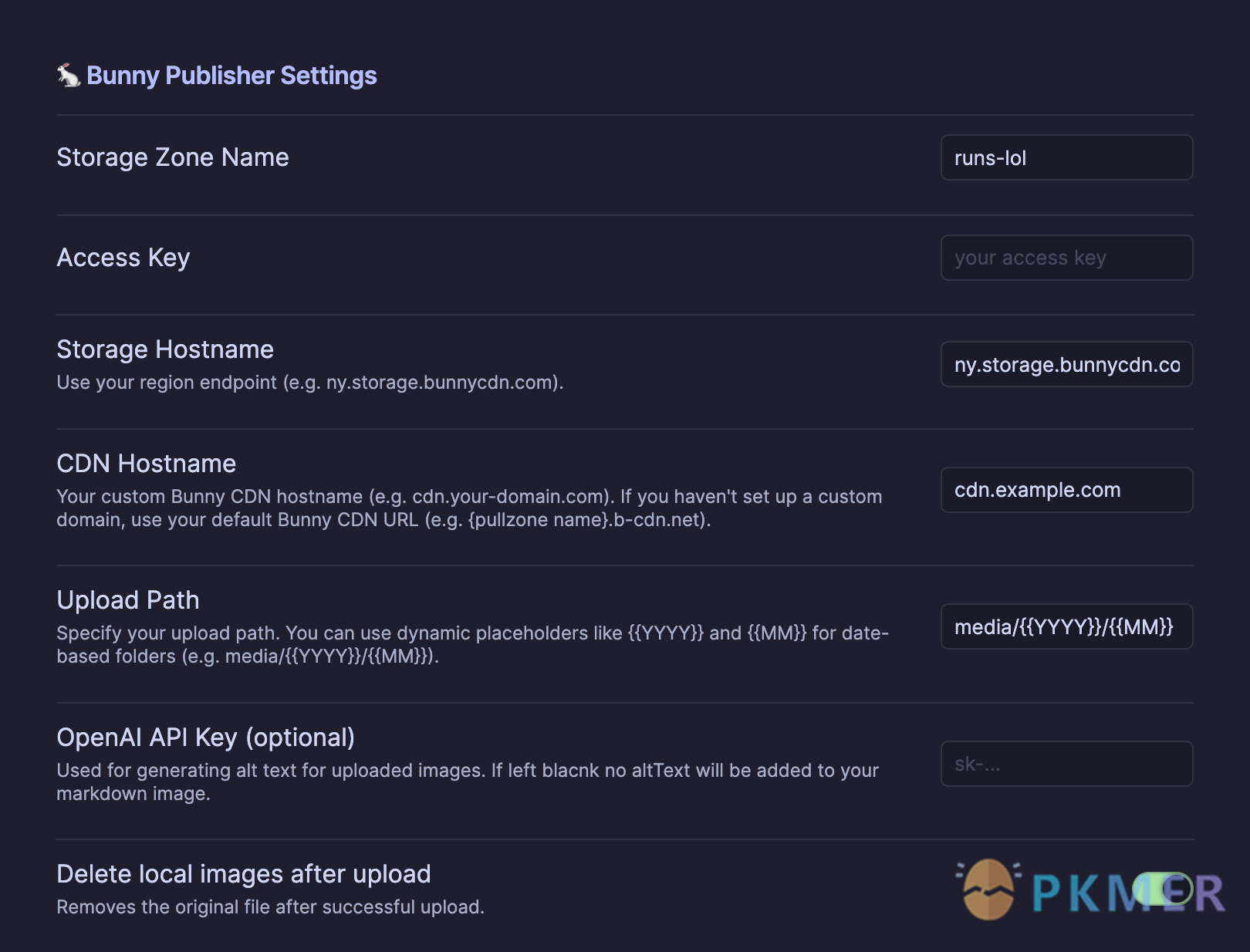
Task: Focus the OpenAI API Key field
Action: (x=1066, y=764)
